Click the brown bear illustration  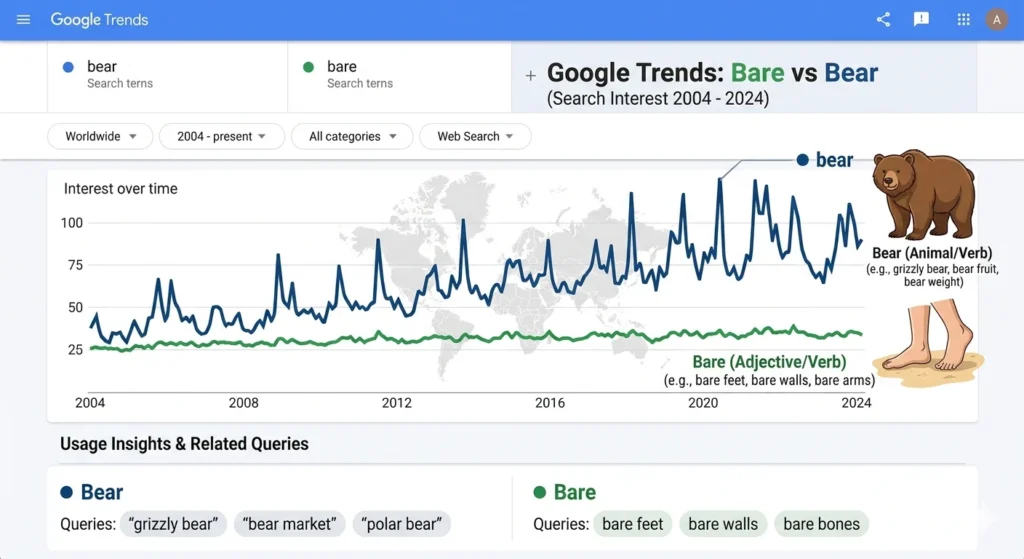pyautogui.click(x=923, y=195)
